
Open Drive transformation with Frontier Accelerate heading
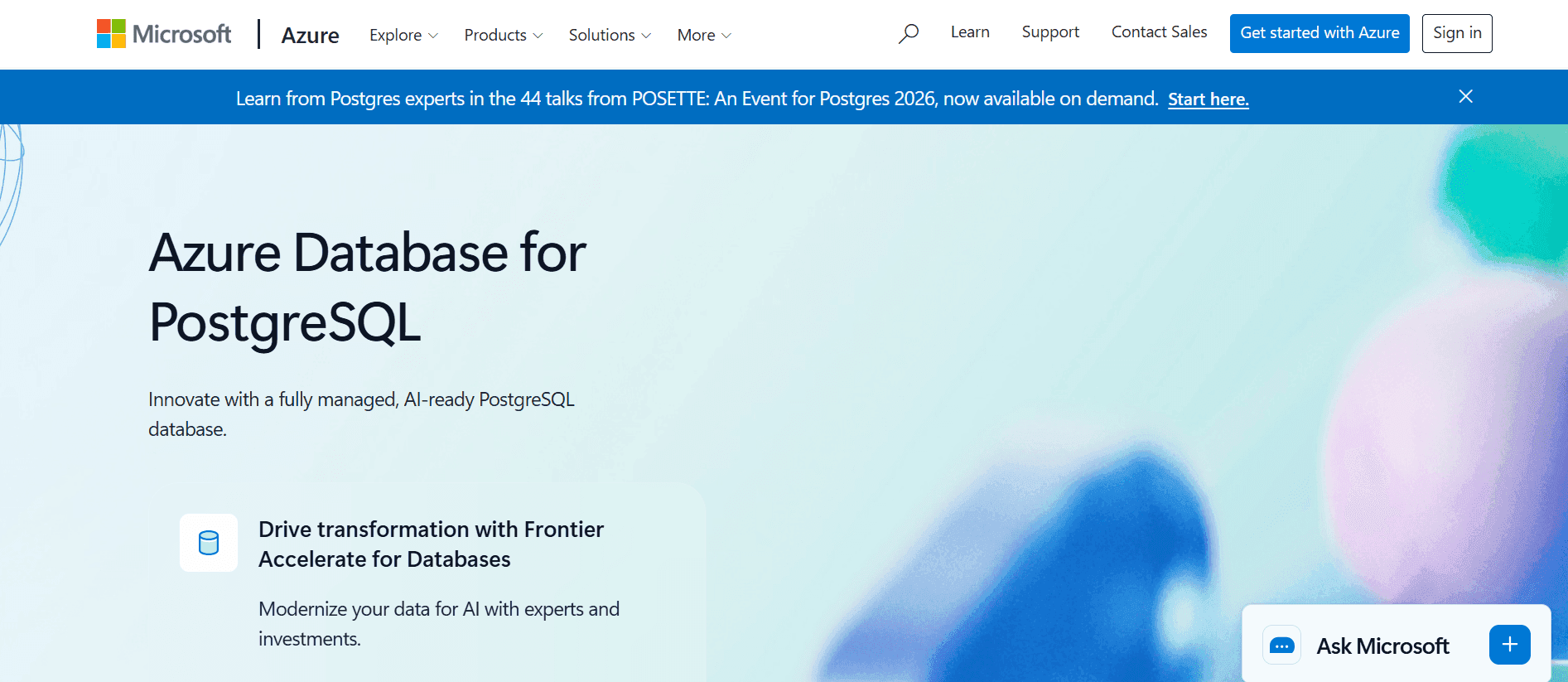click(x=431, y=544)
